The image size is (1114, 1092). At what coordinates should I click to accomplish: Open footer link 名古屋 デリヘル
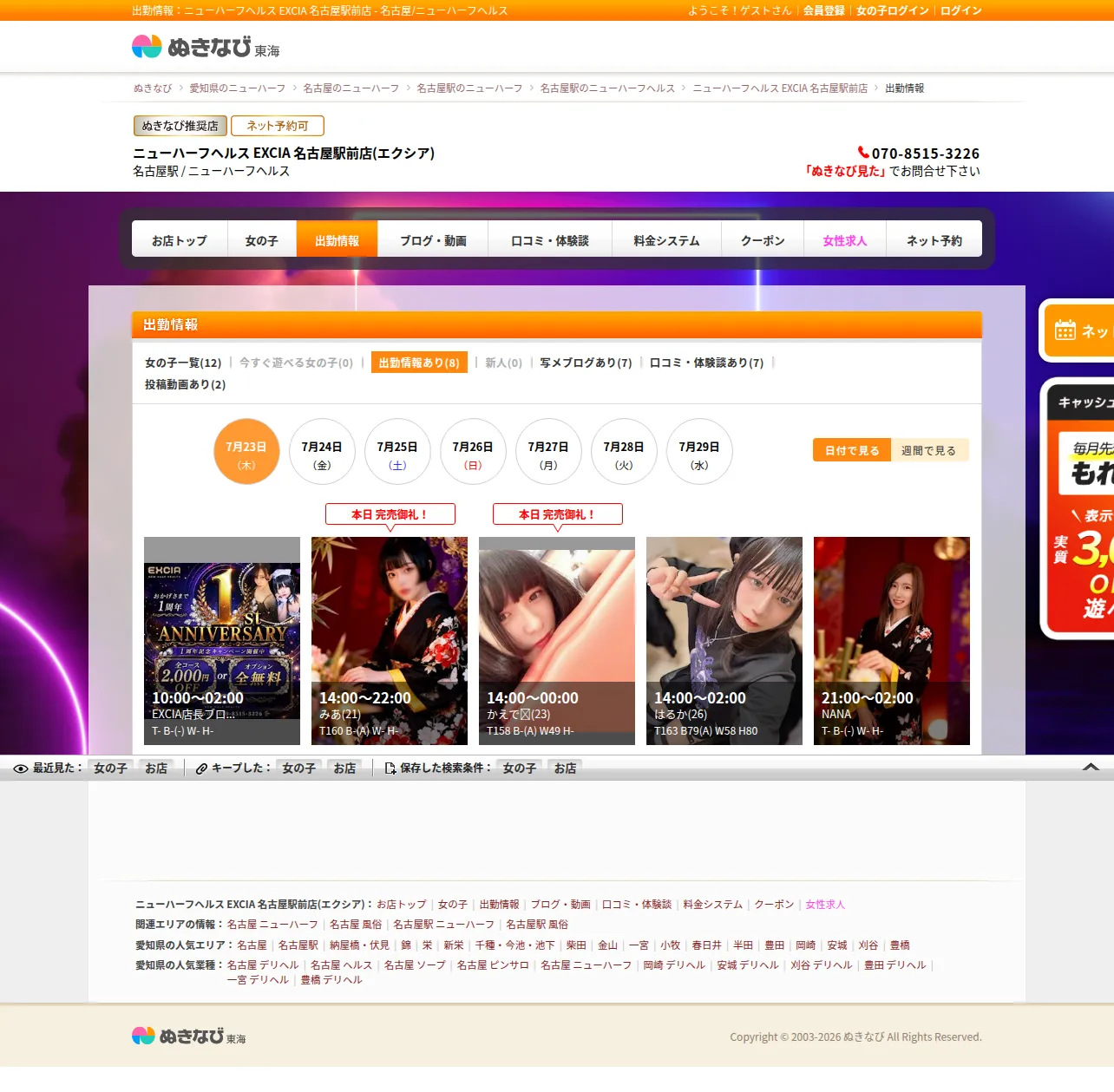click(263, 965)
